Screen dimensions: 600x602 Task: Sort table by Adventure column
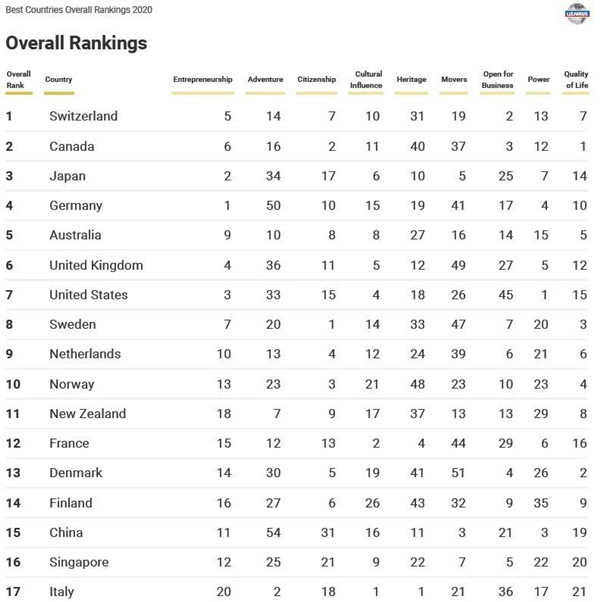pos(265,79)
